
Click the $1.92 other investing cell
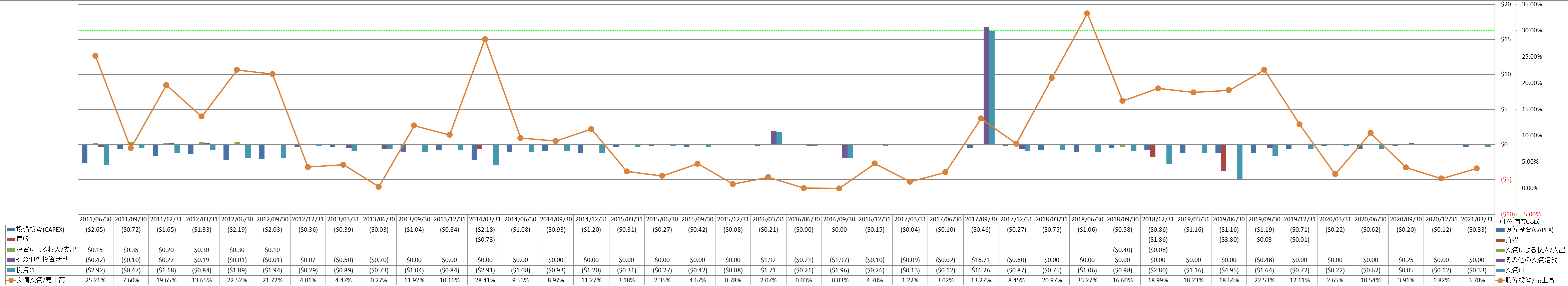(768, 260)
